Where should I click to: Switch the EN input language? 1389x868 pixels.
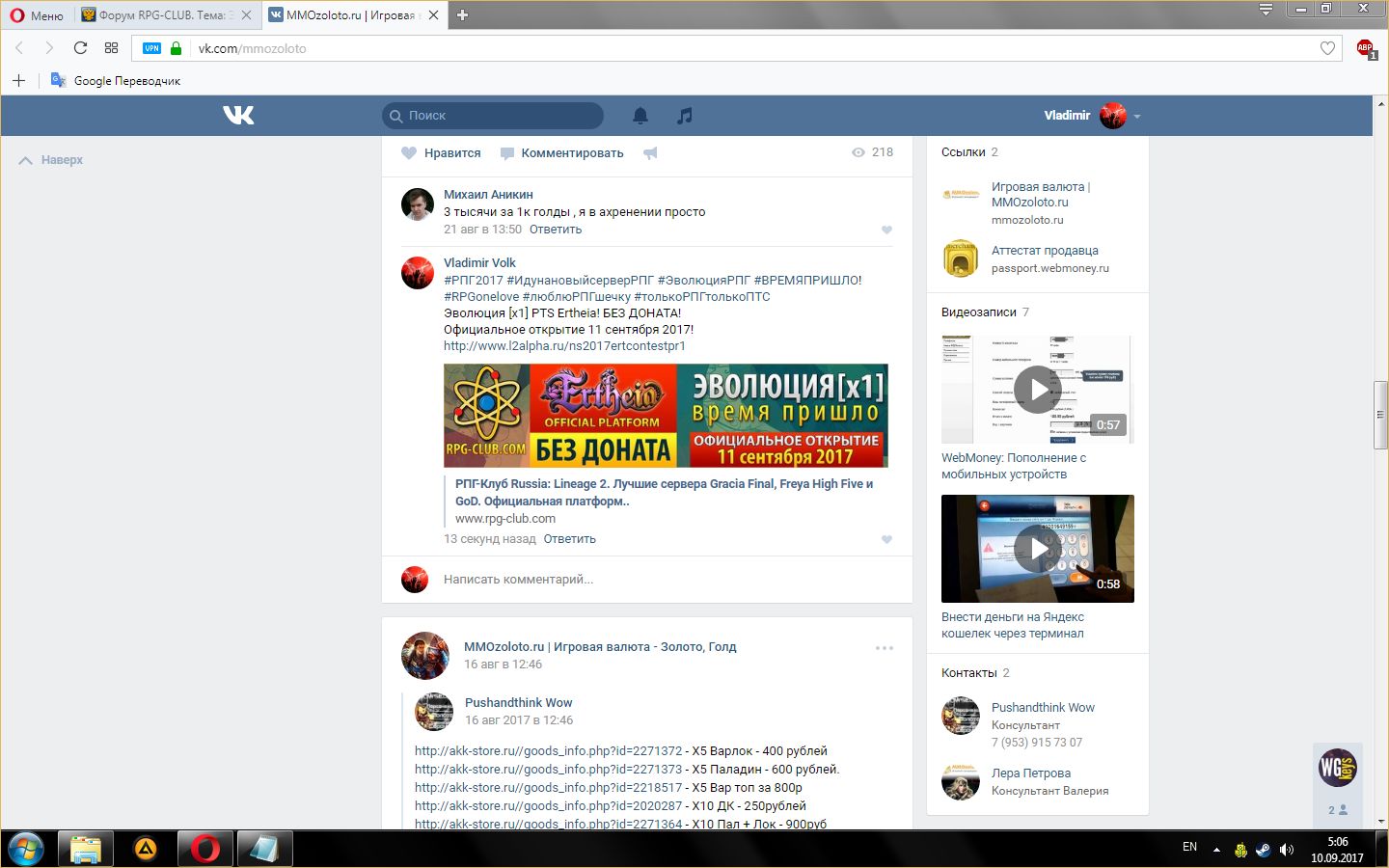click(1189, 847)
